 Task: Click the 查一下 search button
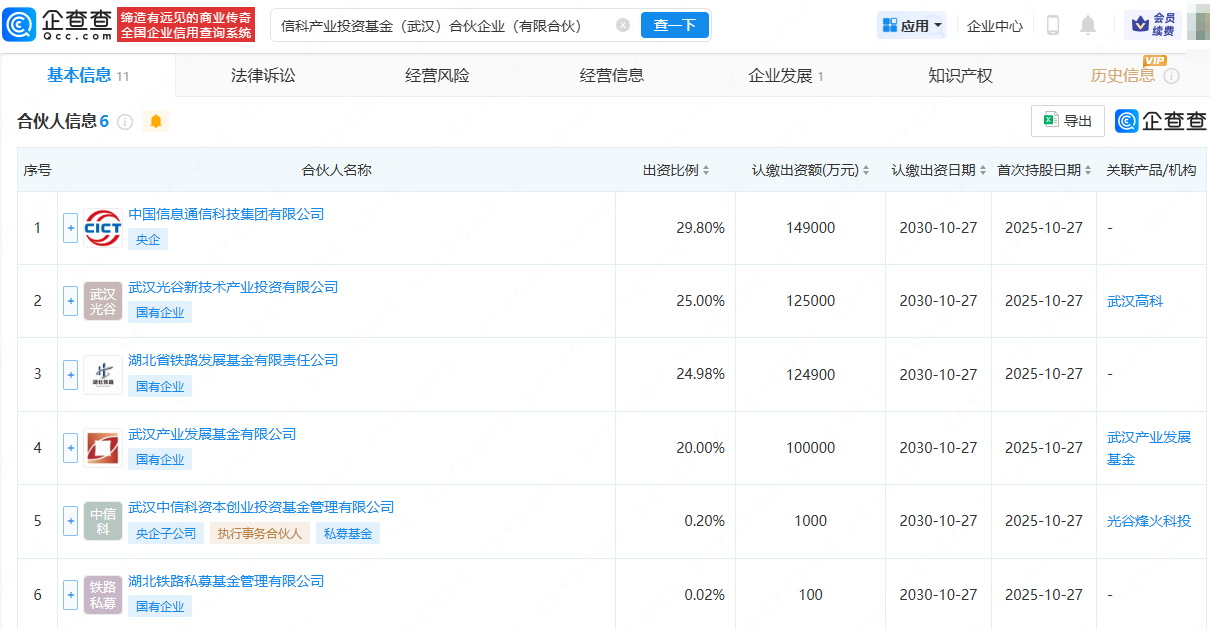point(674,26)
